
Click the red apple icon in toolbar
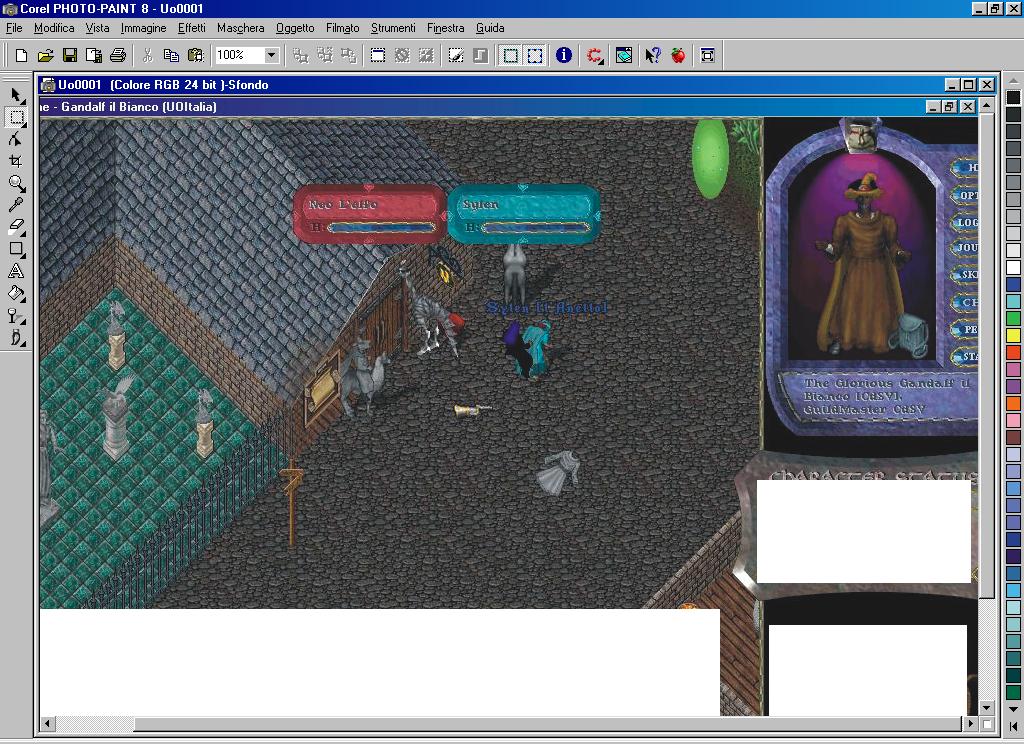tap(678, 56)
